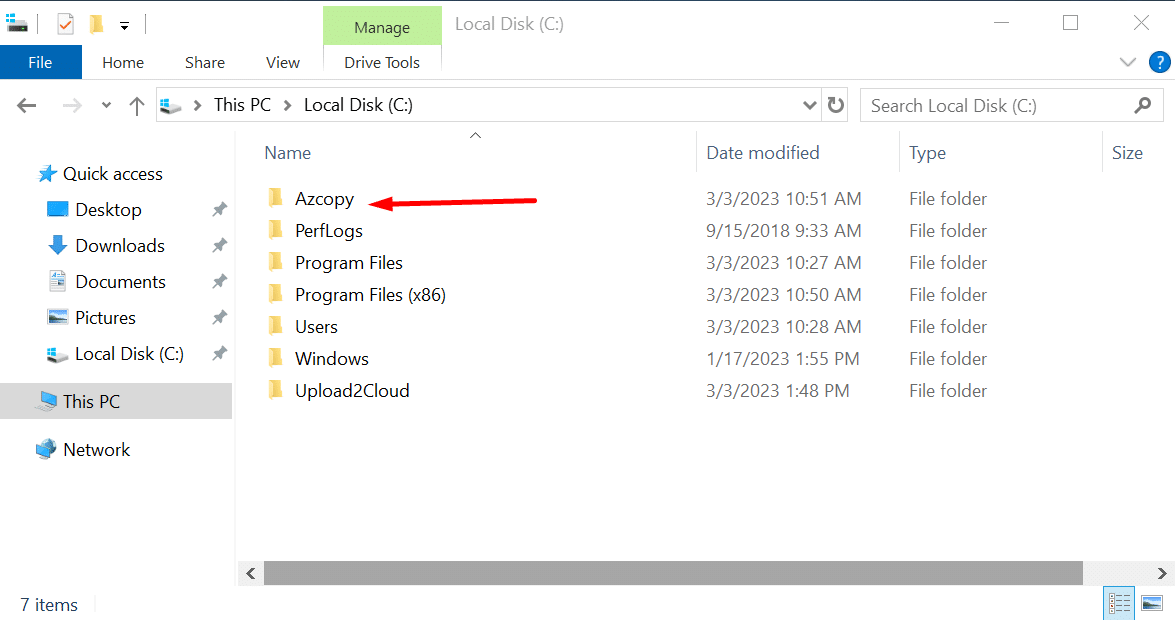1175x620 pixels.
Task: Switch to large thumbnails view icon
Action: click(x=1152, y=602)
